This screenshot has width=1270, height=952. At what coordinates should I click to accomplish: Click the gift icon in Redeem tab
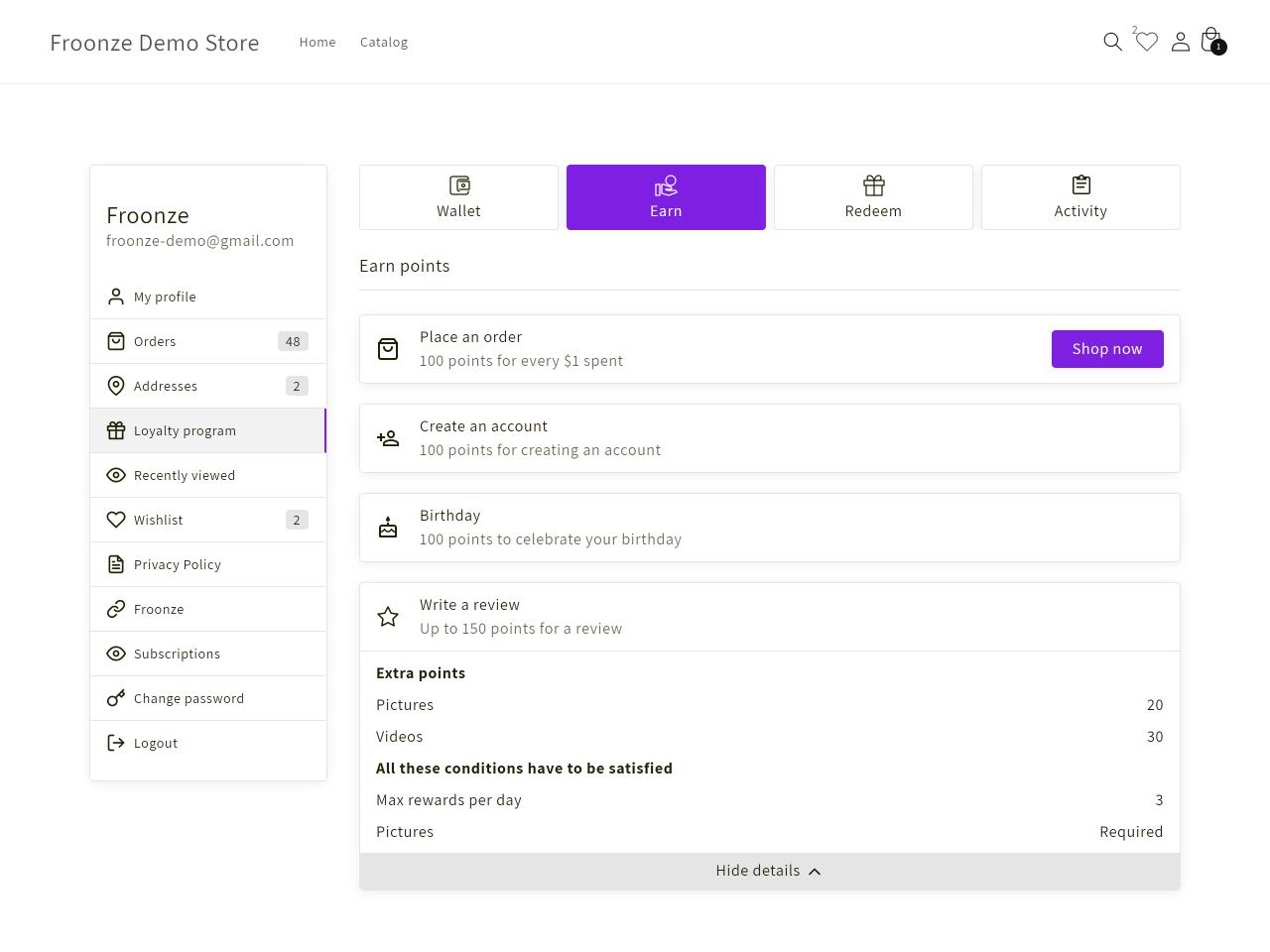click(x=874, y=185)
